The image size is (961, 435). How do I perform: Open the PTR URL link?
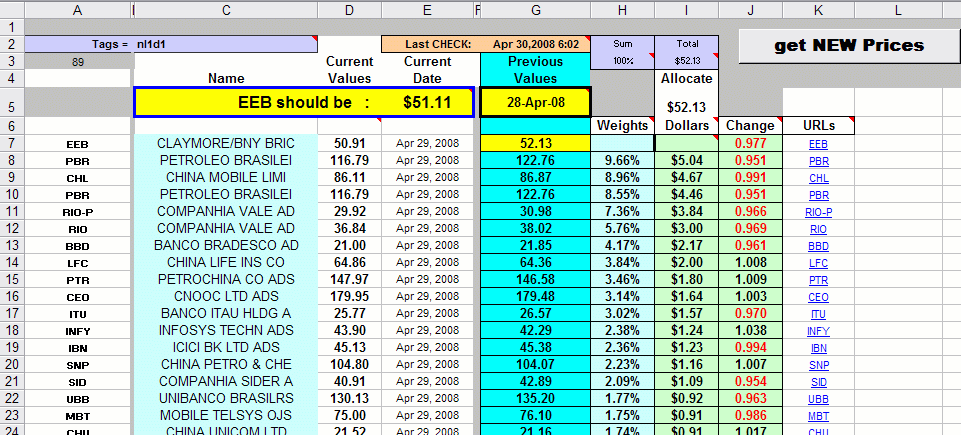pyautogui.click(x=818, y=281)
